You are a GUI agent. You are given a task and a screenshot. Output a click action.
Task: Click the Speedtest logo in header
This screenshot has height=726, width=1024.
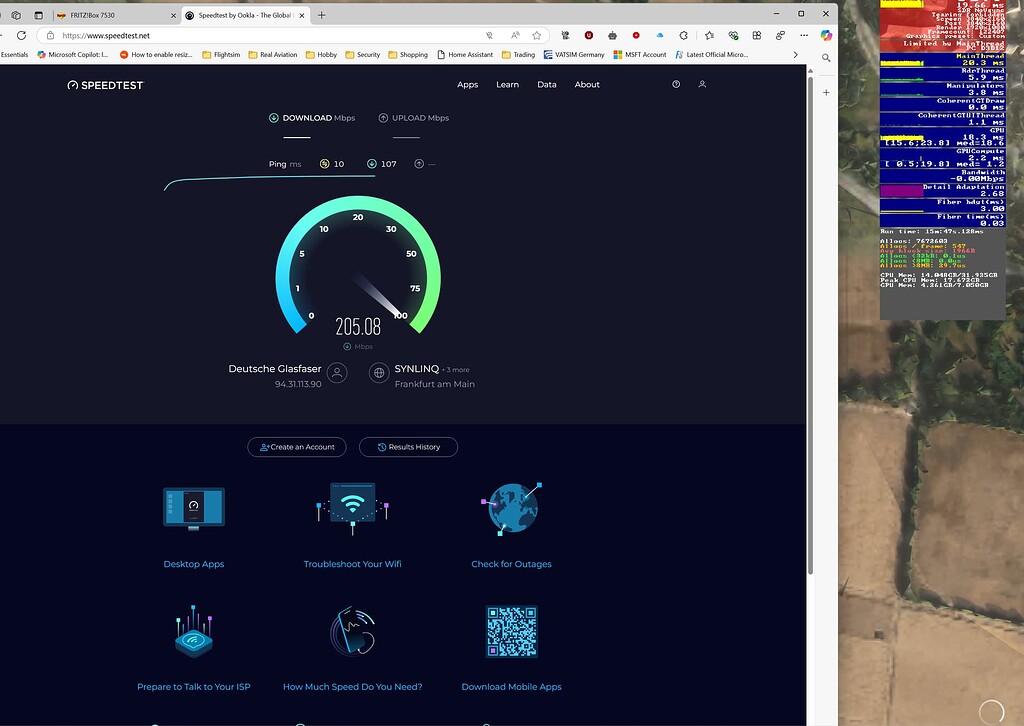click(x=105, y=85)
